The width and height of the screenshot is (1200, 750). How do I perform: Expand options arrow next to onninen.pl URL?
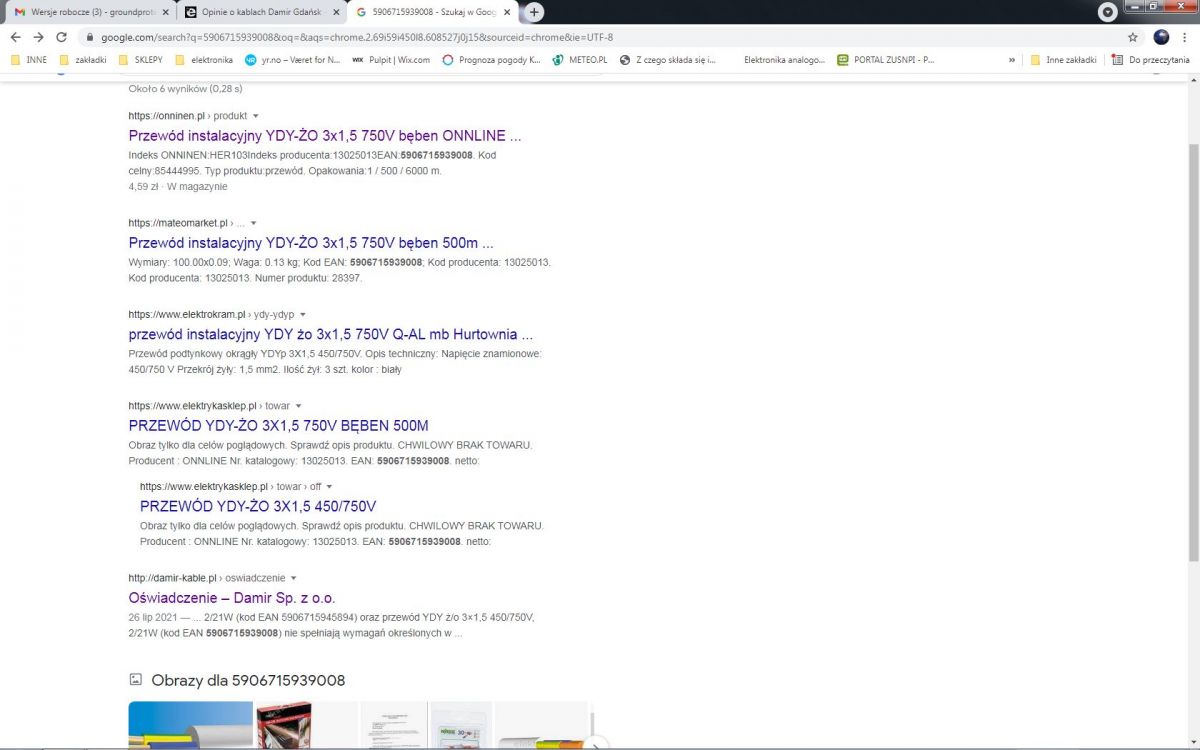[x=255, y=116]
